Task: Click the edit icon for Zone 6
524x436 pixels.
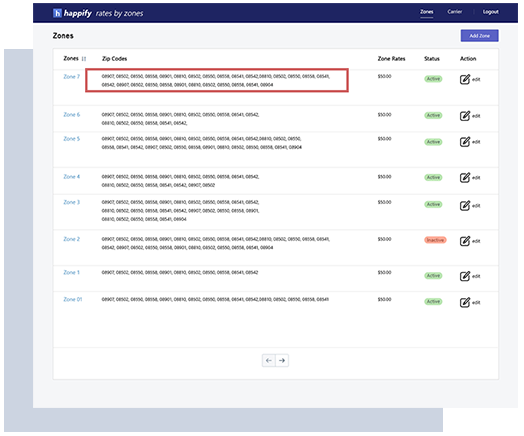Action: pyautogui.click(x=465, y=116)
